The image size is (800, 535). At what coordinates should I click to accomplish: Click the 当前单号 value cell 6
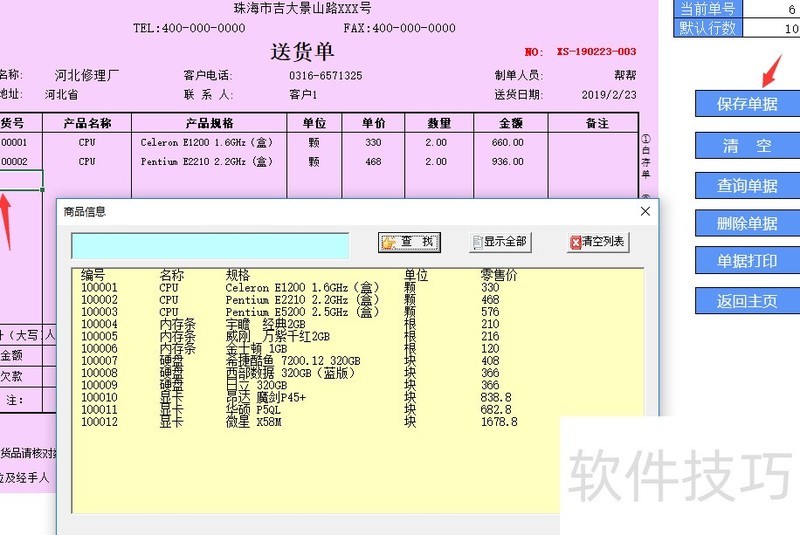click(x=771, y=9)
